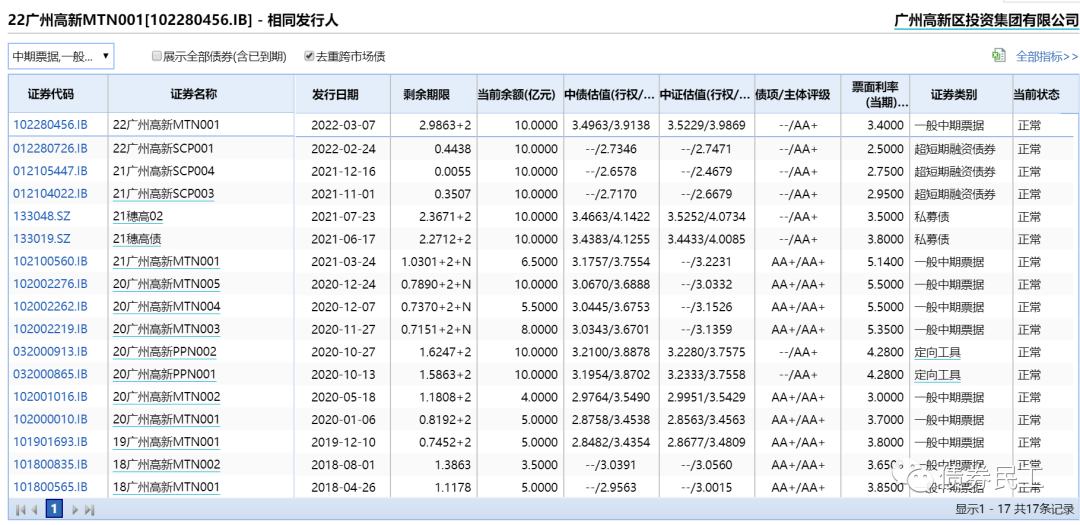1080x525 pixels.
Task: Open issuer 广州高新区投资集团有限公司 link
Action: (986, 19)
